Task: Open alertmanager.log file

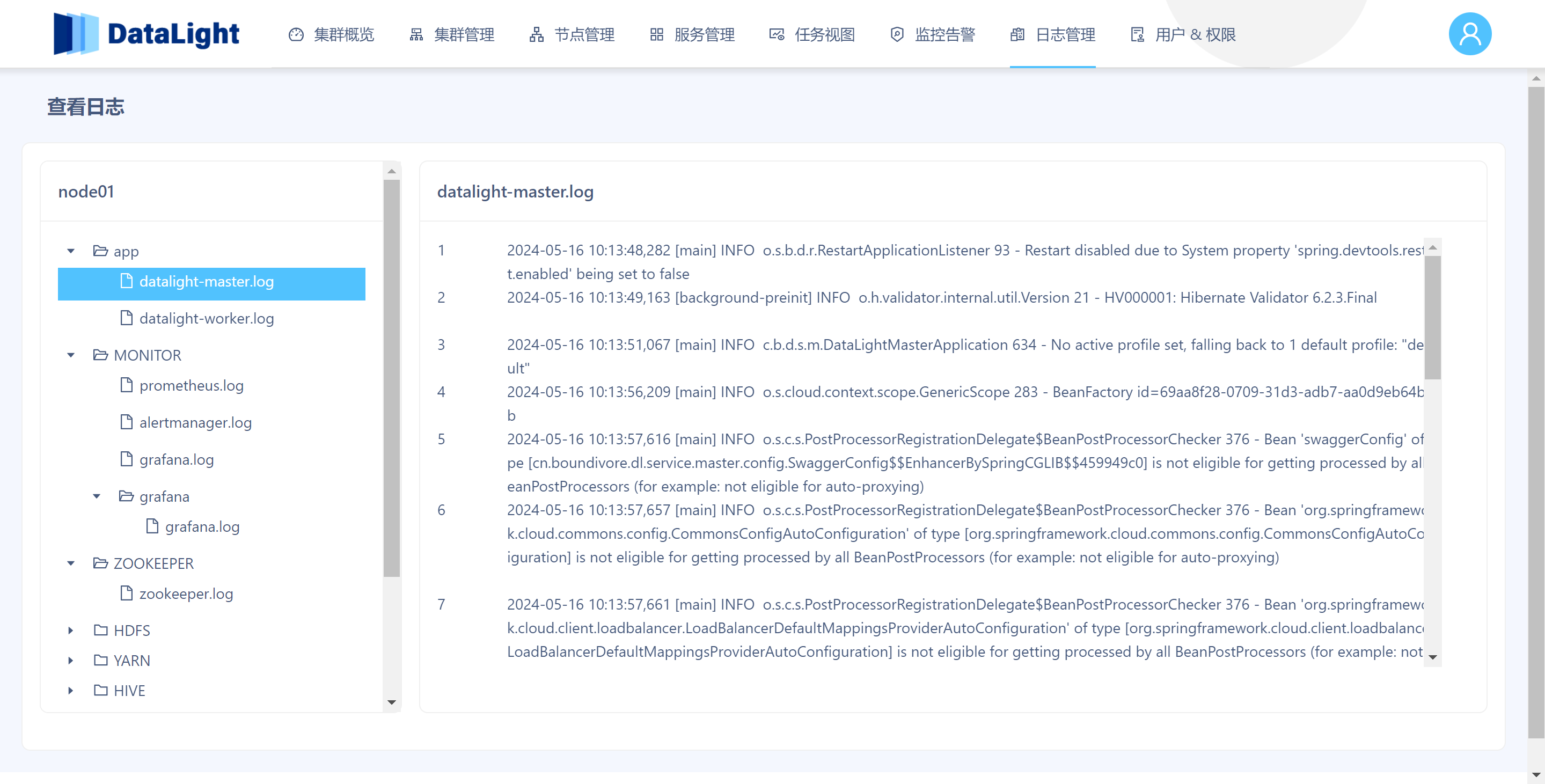Action: coord(195,423)
